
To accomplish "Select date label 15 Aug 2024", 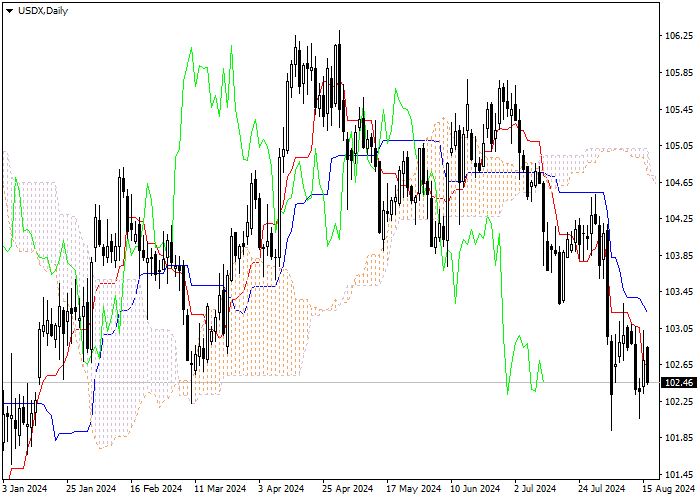I will coord(669,489).
